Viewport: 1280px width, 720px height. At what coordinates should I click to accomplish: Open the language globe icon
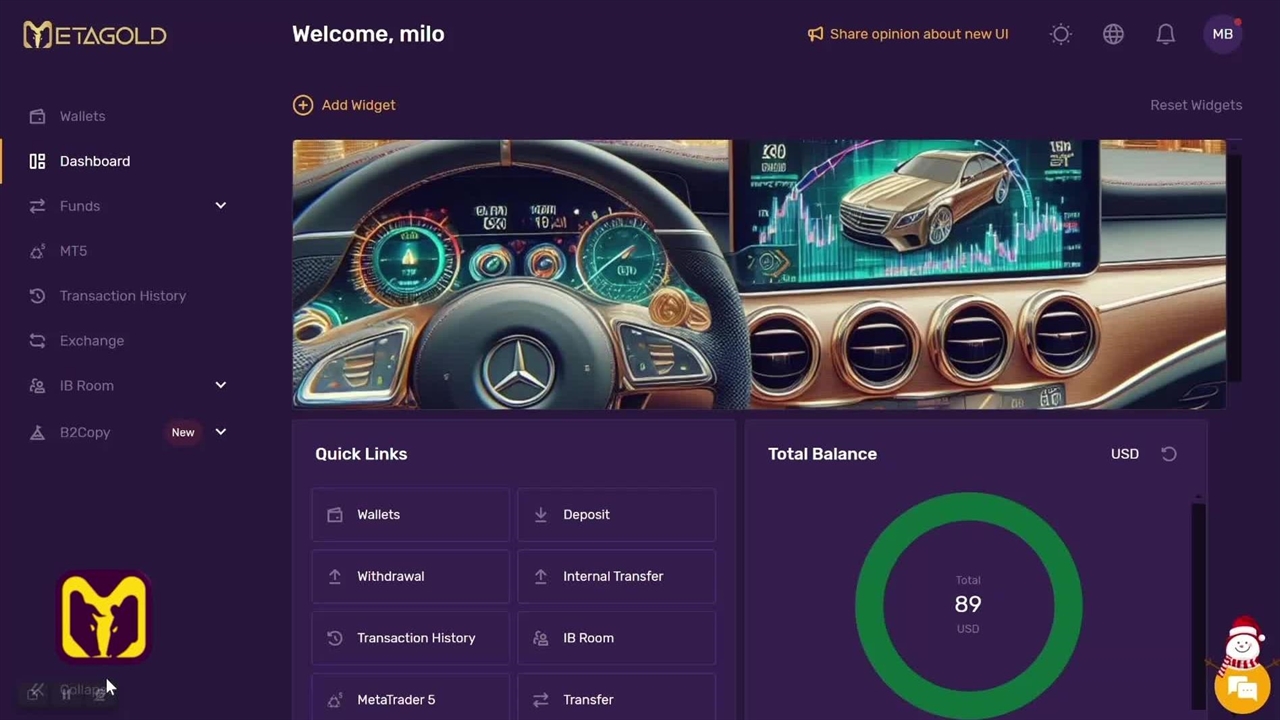1113,34
